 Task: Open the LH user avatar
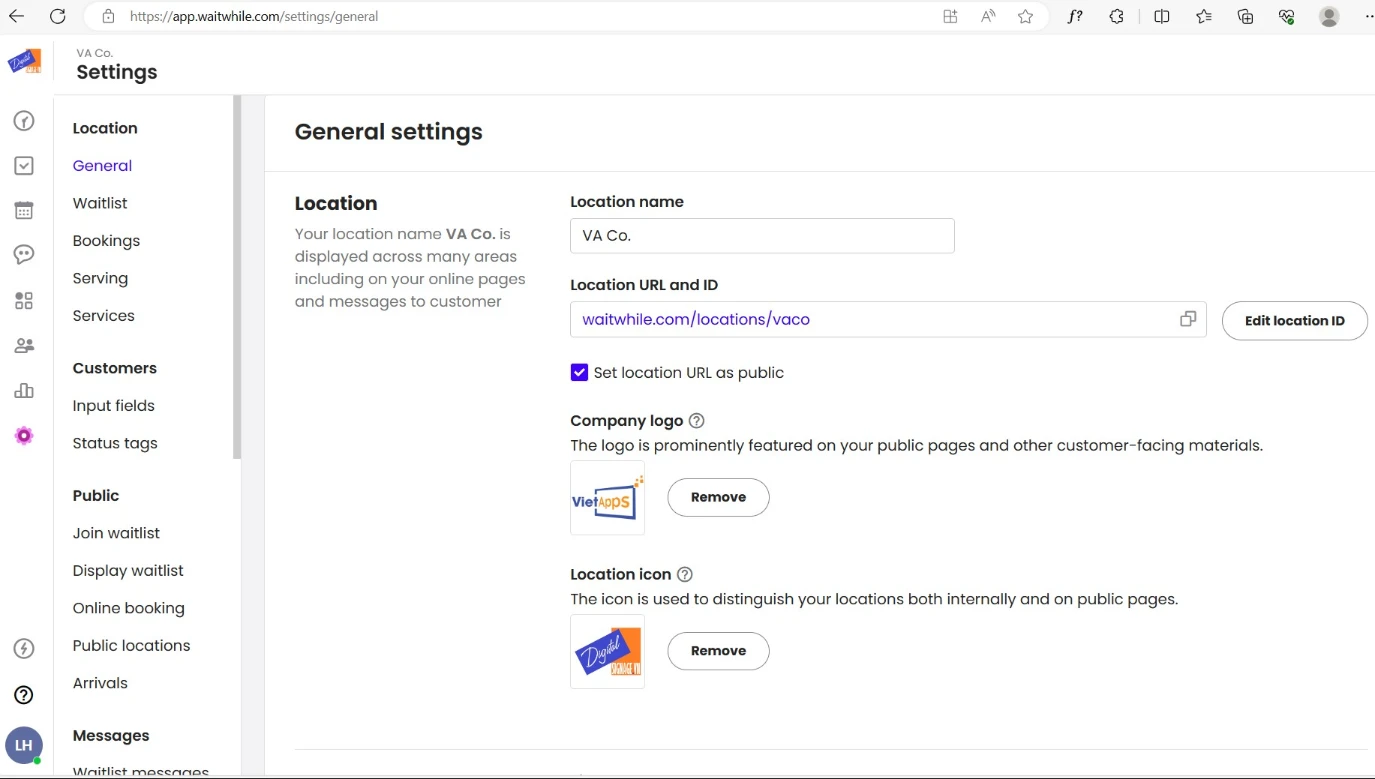pyautogui.click(x=24, y=745)
